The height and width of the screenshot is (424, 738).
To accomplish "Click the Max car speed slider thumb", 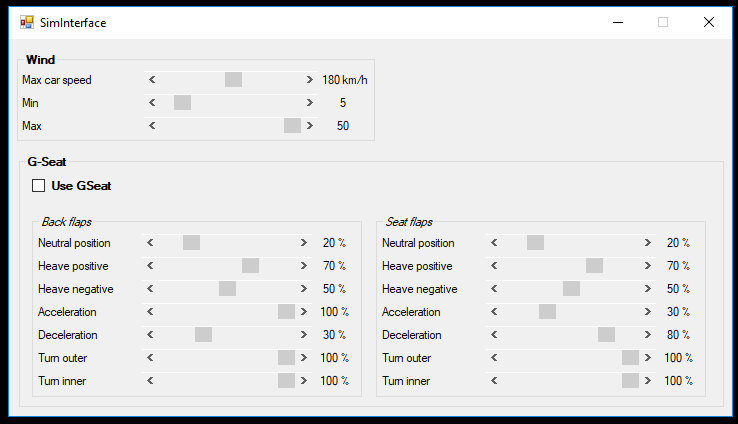I will pyautogui.click(x=233, y=80).
